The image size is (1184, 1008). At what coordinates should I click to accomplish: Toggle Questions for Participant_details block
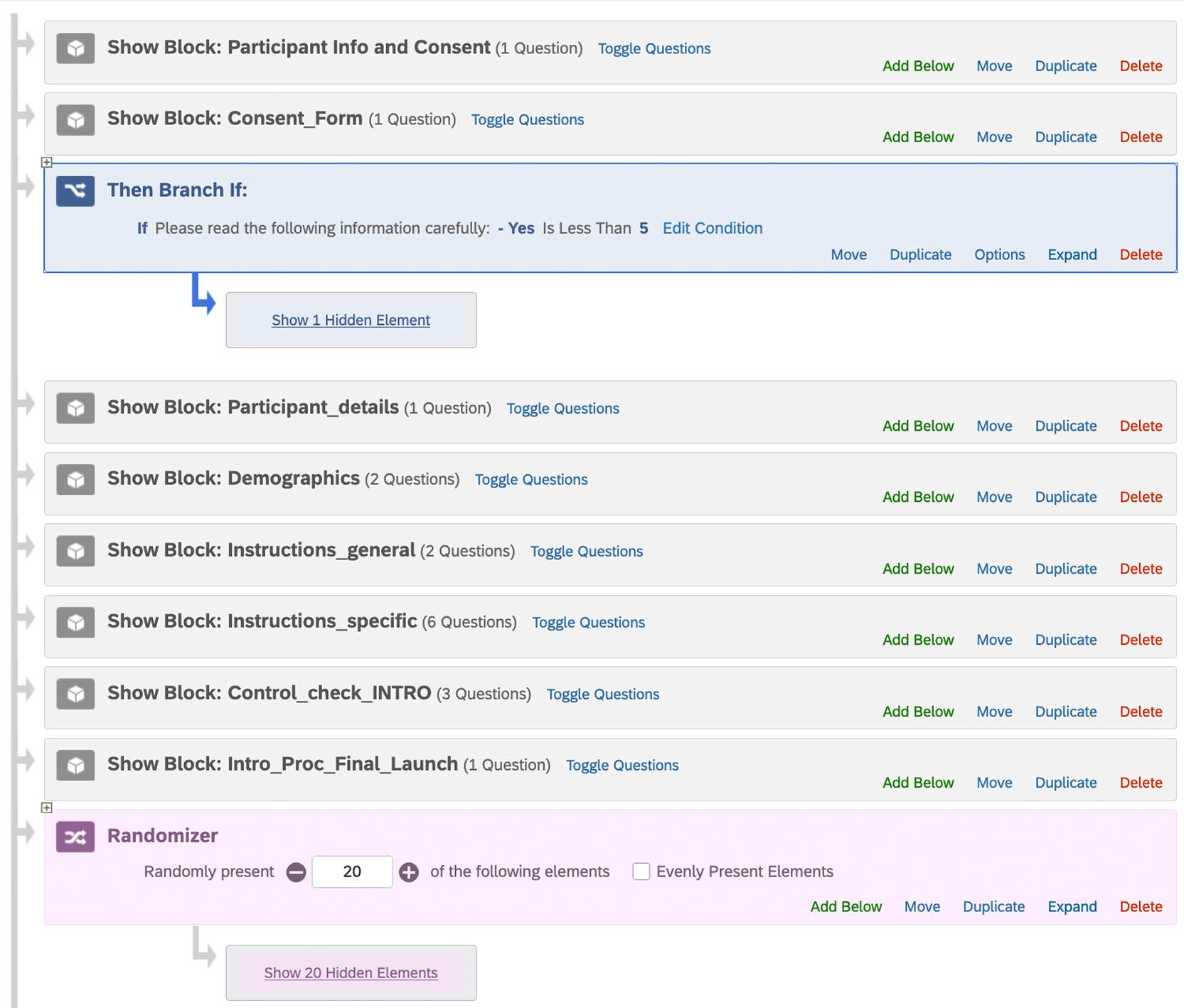[x=563, y=408]
